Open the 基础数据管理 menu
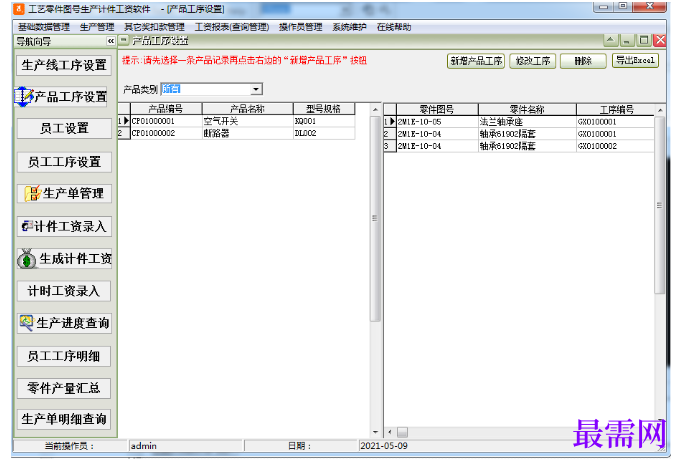The image size is (685, 465). 44,27
